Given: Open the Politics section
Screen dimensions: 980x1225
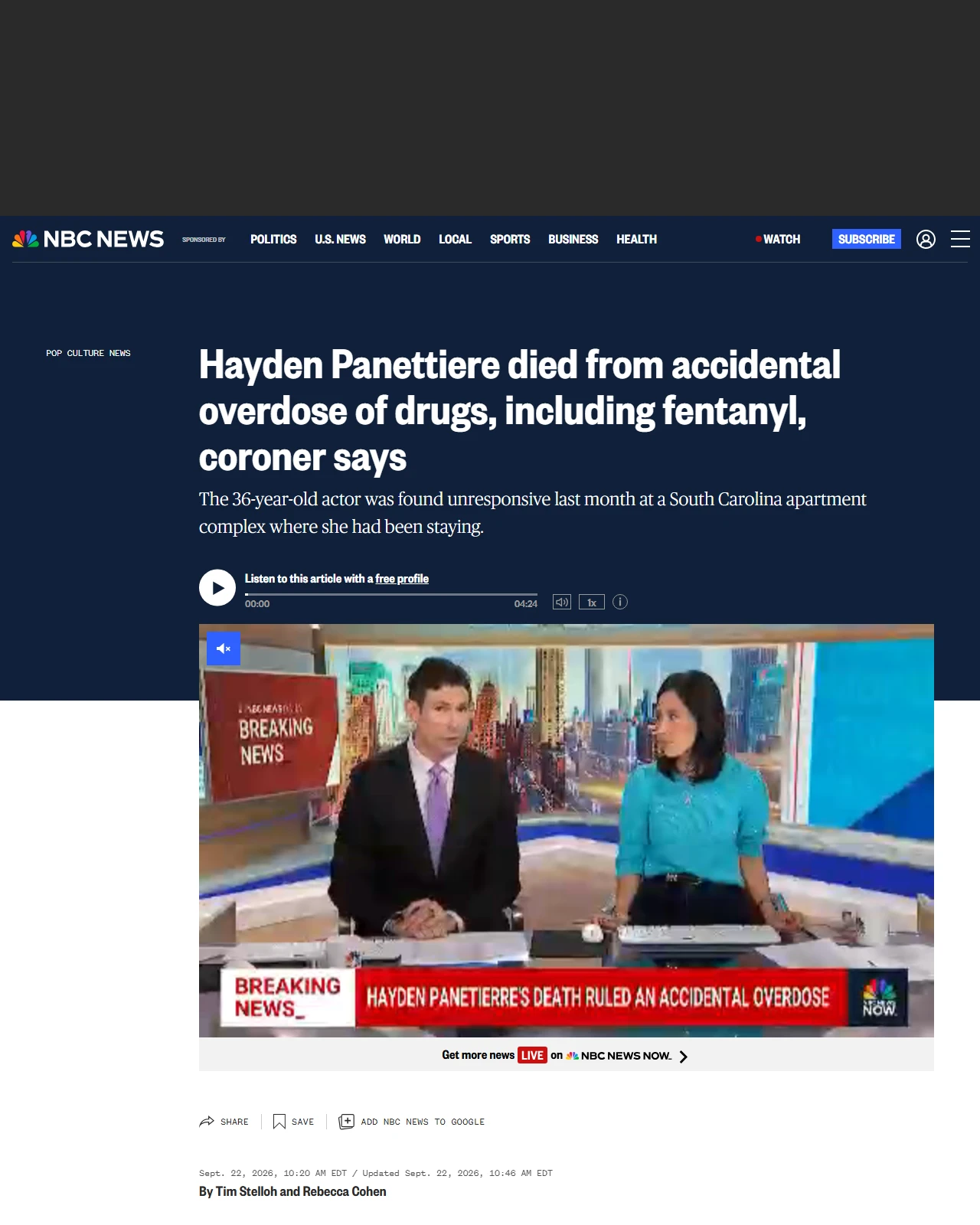Looking at the screenshot, I should coord(273,240).
